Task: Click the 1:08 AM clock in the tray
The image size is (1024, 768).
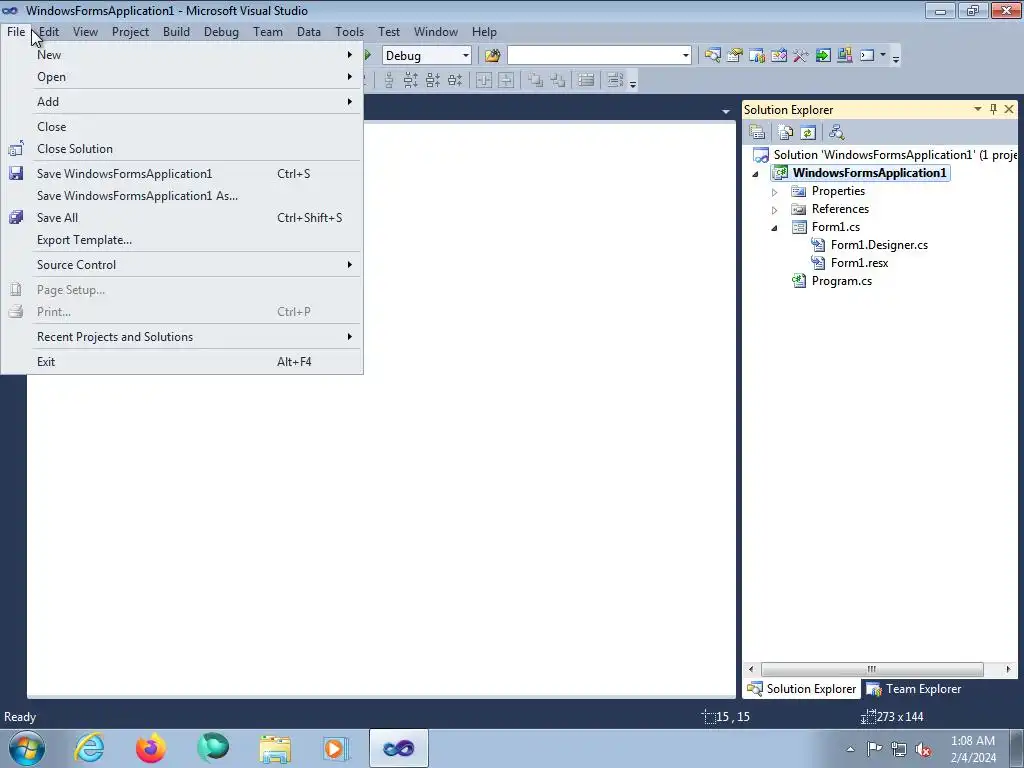Action: pyautogui.click(x=973, y=741)
